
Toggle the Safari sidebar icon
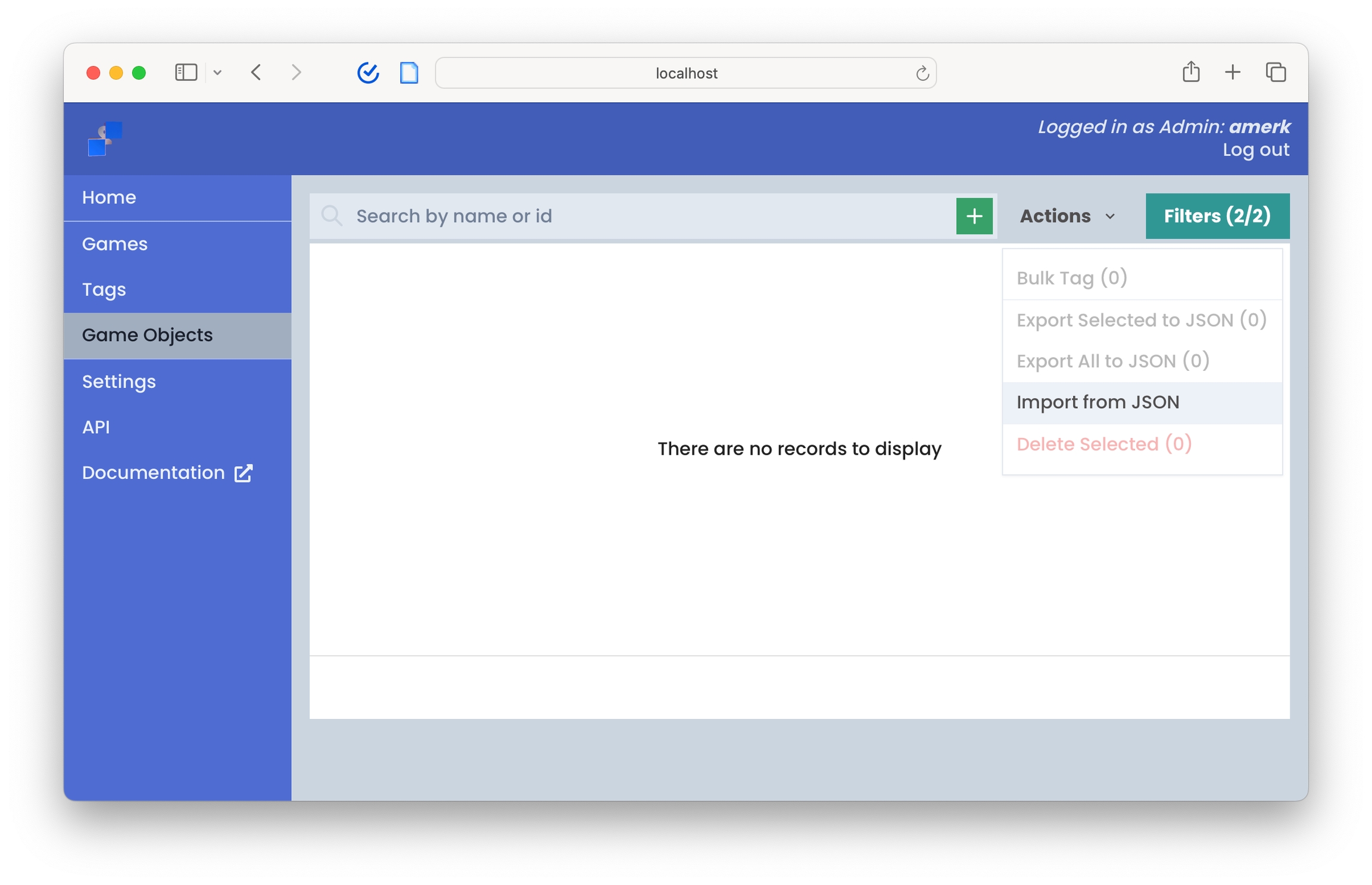pyautogui.click(x=186, y=73)
